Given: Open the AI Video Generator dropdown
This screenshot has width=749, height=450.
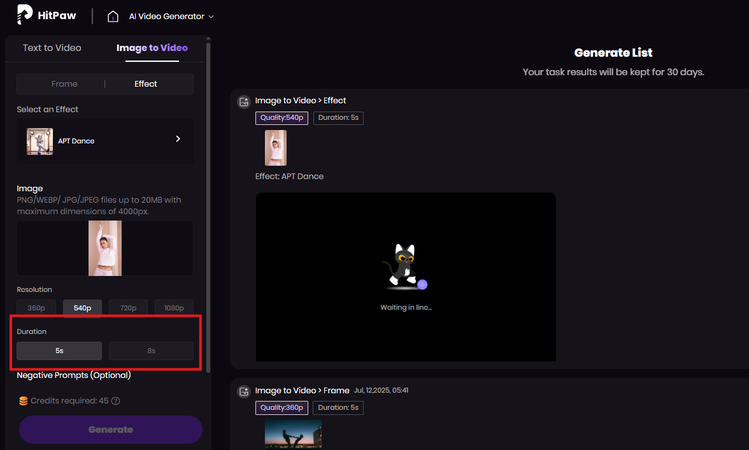Looking at the screenshot, I should (171, 16).
